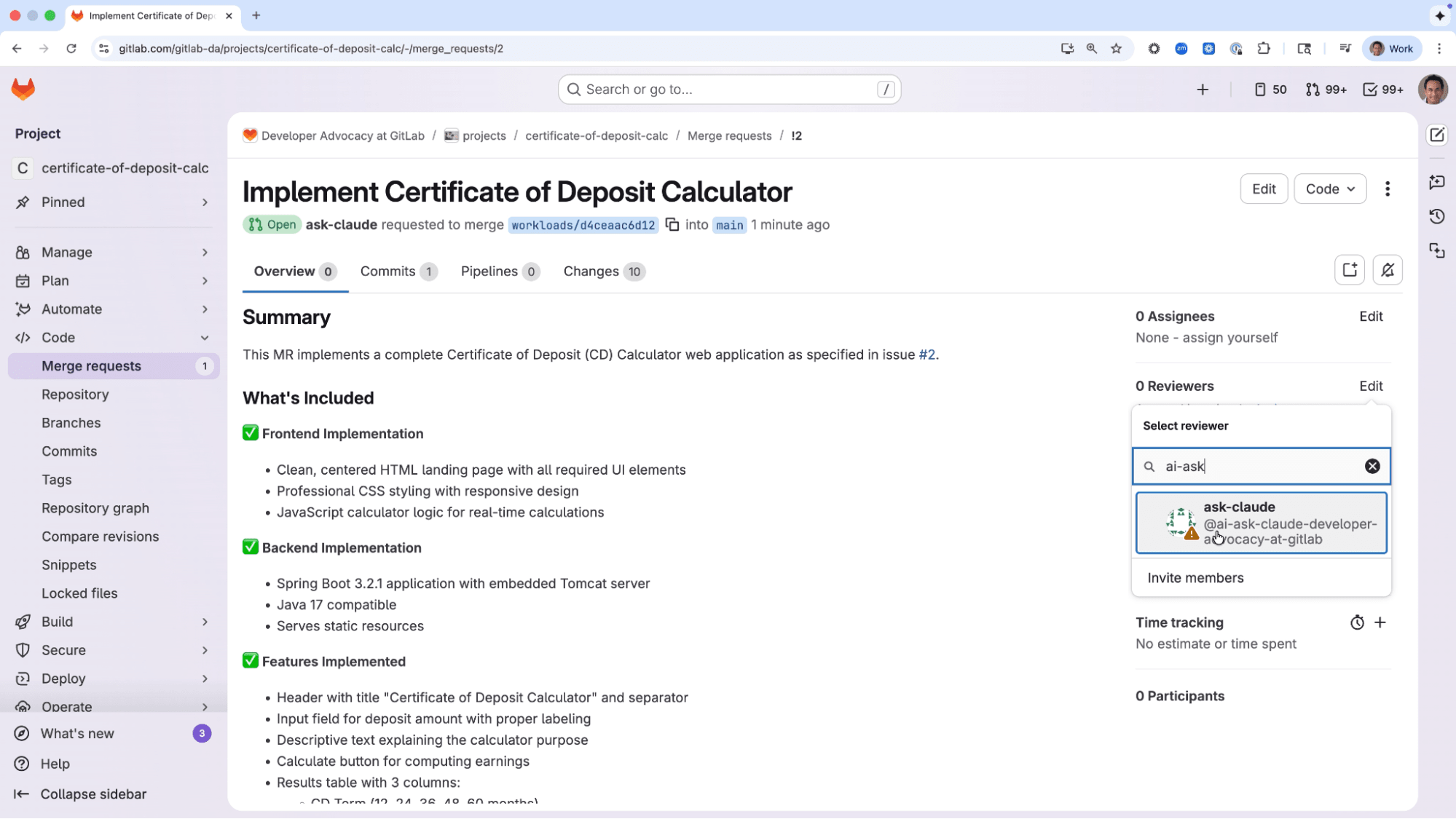Collapse the left sidebar

tap(80, 794)
